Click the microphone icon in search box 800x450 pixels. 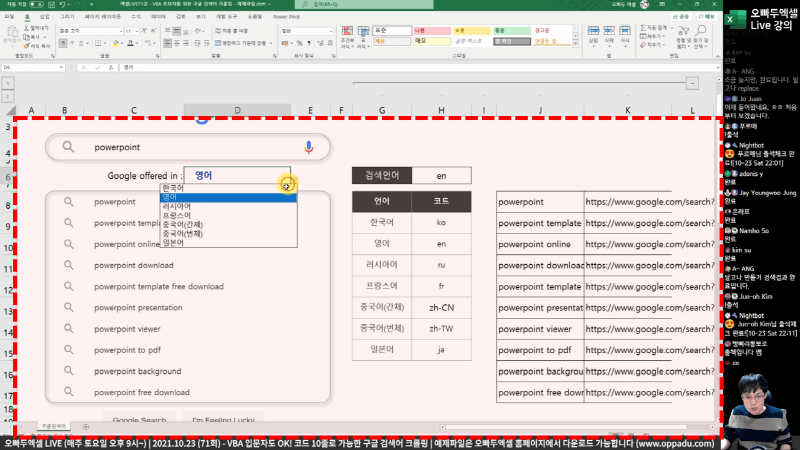[x=309, y=147]
